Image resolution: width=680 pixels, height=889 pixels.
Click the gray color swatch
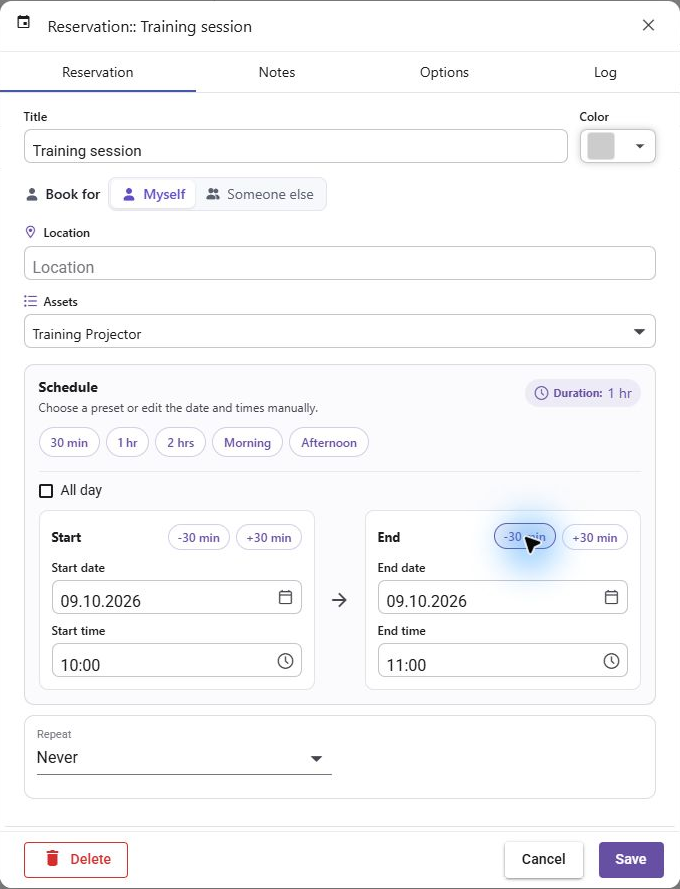pos(601,146)
